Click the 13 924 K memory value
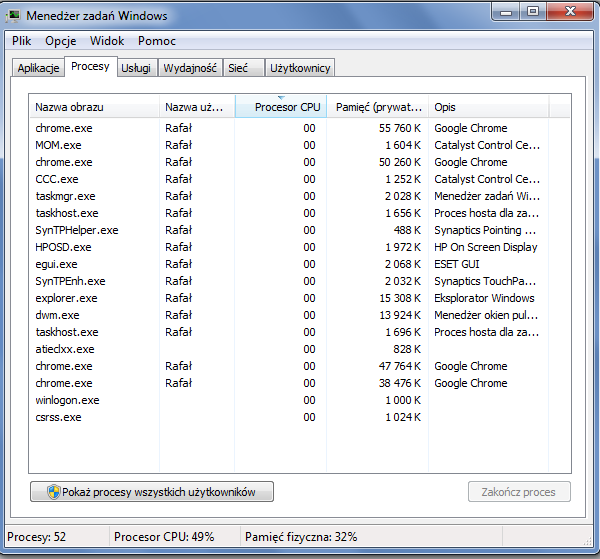The image size is (600, 559). pyautogui.click(x=400, y=315)
